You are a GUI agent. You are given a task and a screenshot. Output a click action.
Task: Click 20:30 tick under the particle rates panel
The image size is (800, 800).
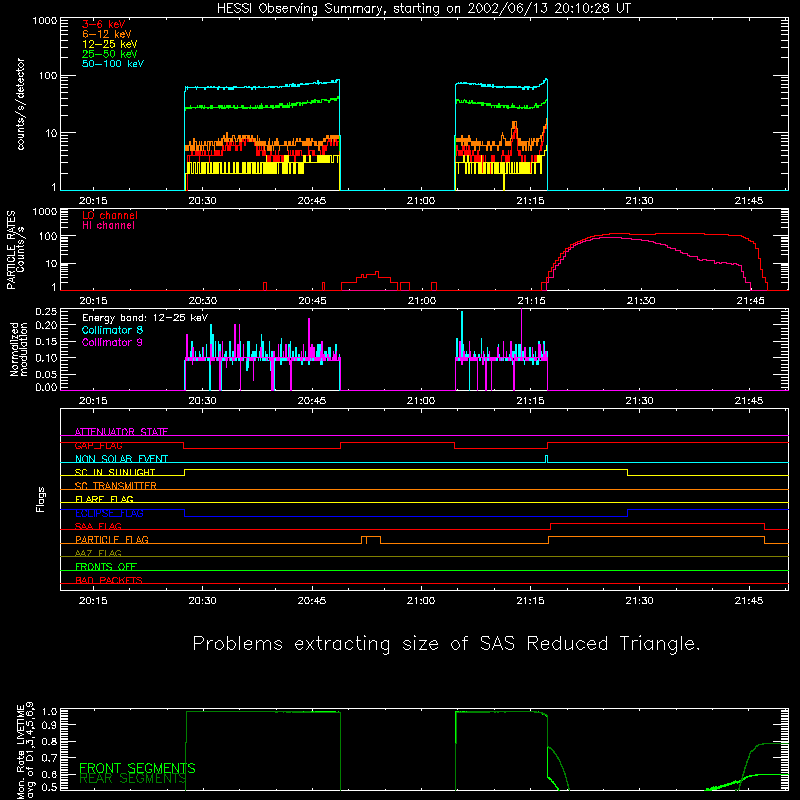pyautogui.click(x=203, y=301)
